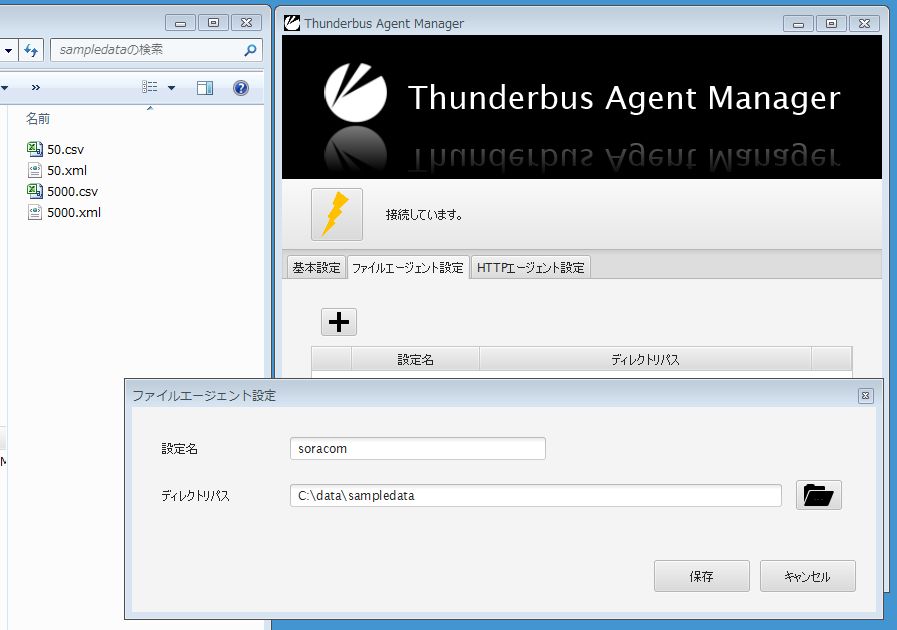Close the Explorer window

(x=247, y=23)
